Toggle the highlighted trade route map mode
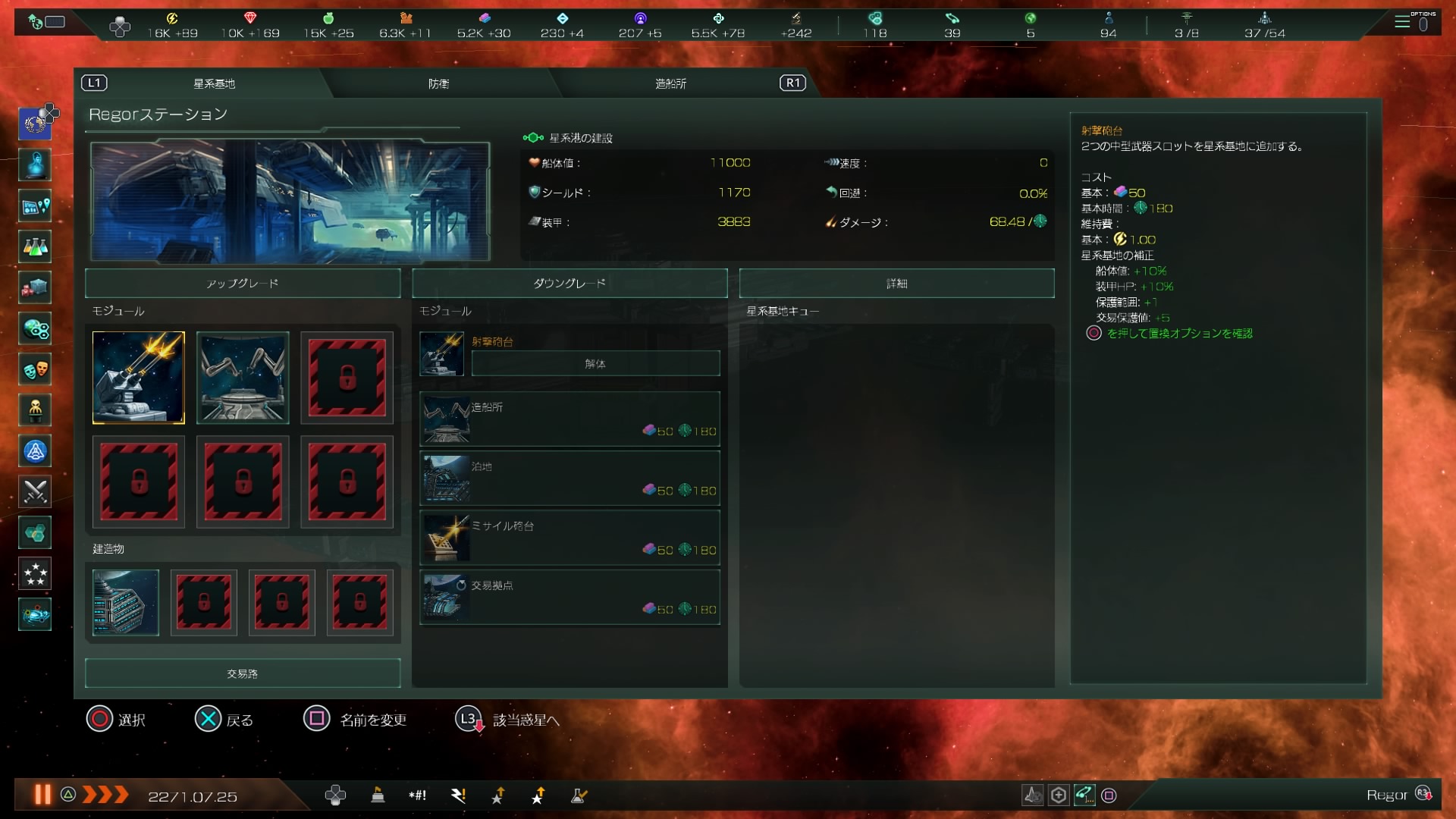Image resolution: width=1456 pixels, height=819 pixels. pyautogui.click(x=1084, y=795)
